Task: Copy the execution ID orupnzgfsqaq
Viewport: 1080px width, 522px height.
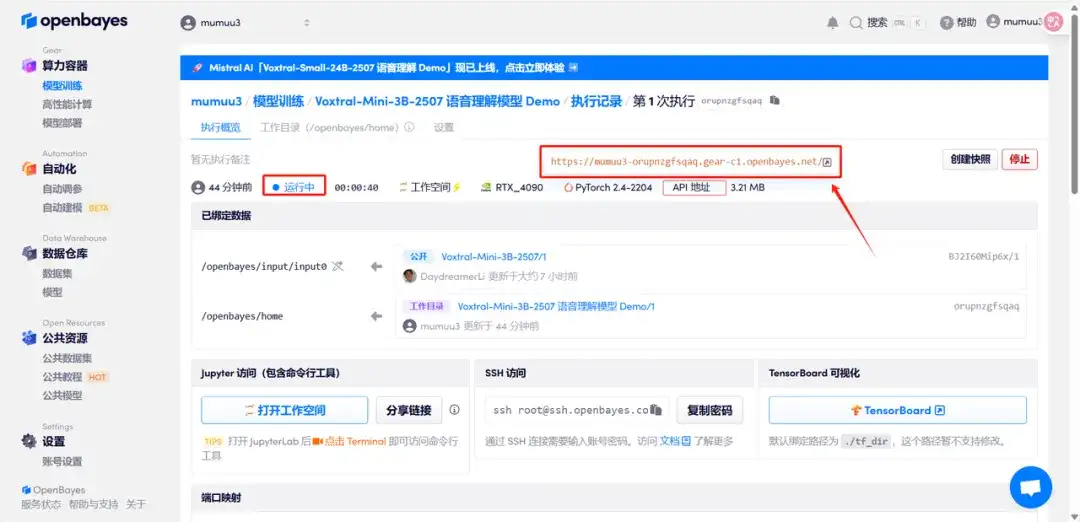Action: point(775,101)
